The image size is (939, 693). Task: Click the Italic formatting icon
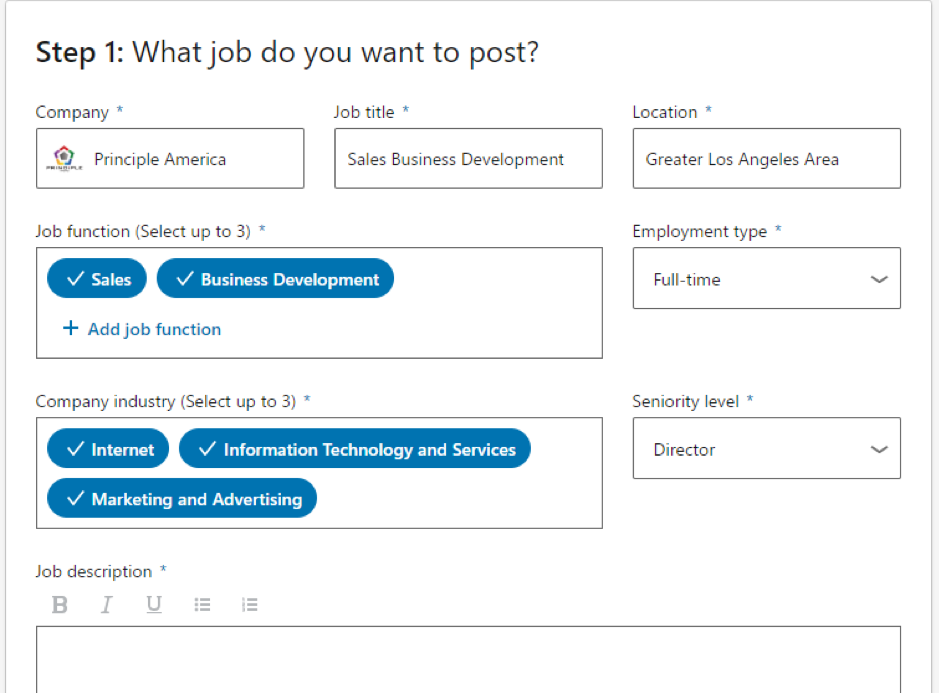coord(107,605)
